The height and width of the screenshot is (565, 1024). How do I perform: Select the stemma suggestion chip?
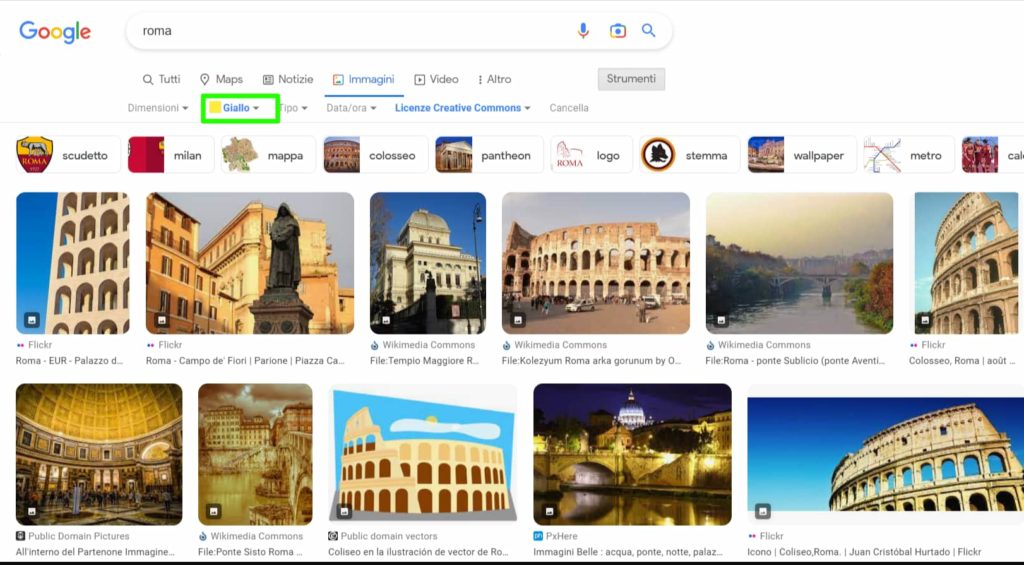click(x=690, y=155)
